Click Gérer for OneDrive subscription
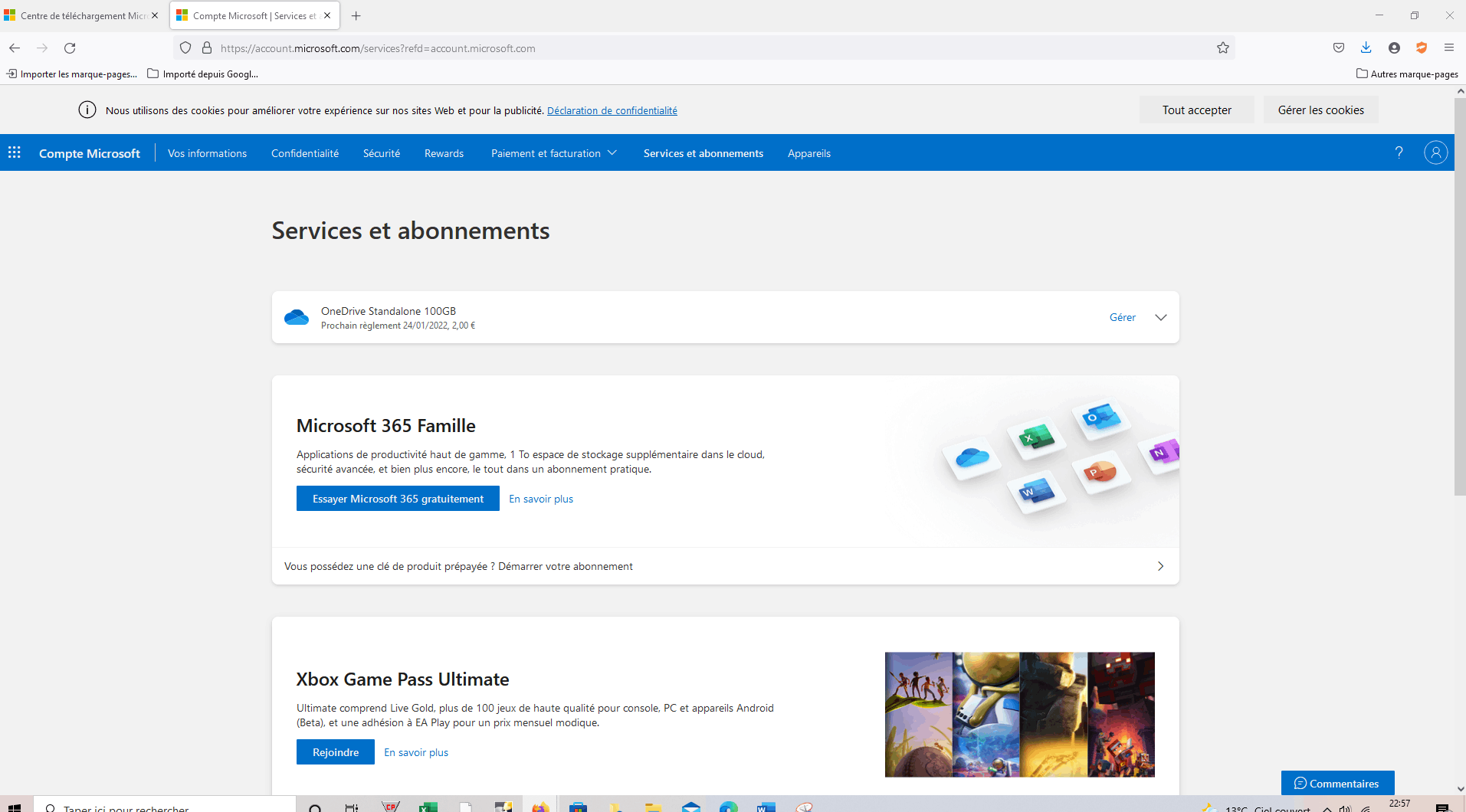 (x=1122, y=317)
